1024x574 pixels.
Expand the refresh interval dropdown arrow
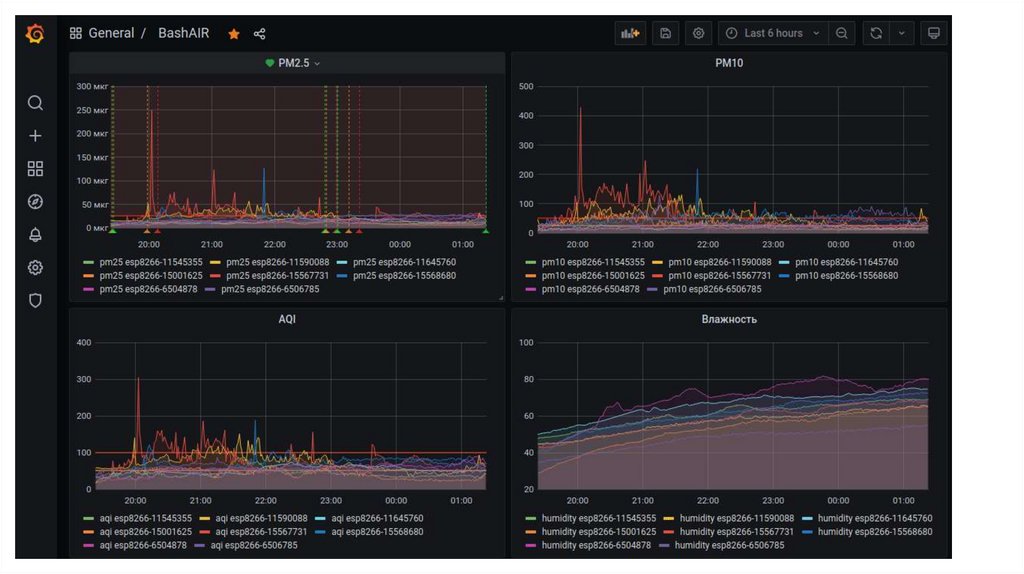(901, 33)
